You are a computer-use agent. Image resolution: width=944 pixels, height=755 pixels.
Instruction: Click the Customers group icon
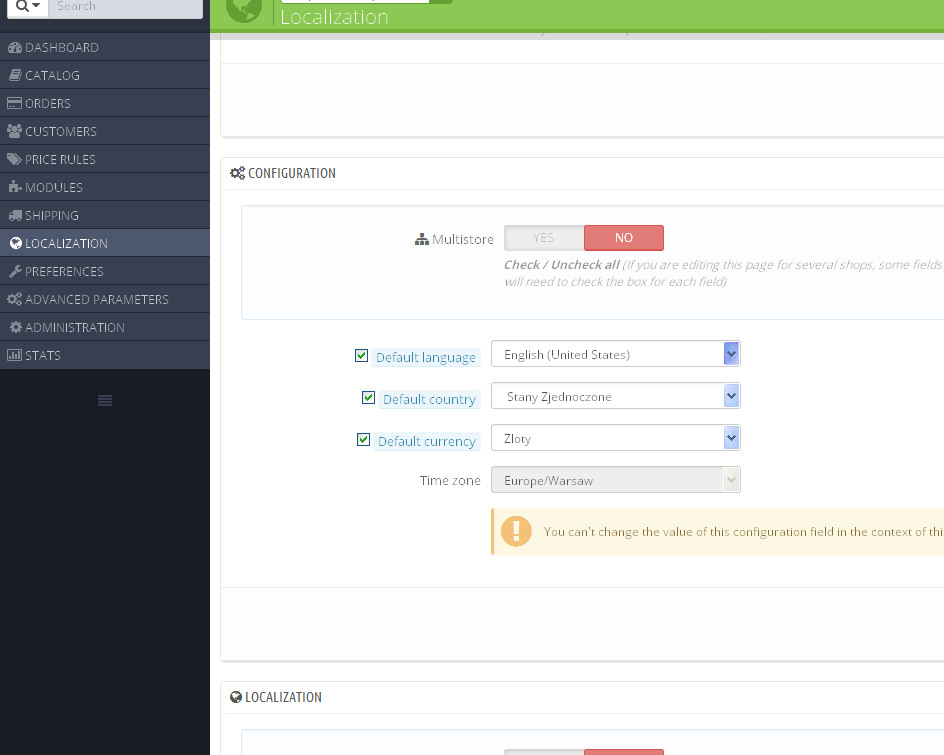tap(14, 131)
